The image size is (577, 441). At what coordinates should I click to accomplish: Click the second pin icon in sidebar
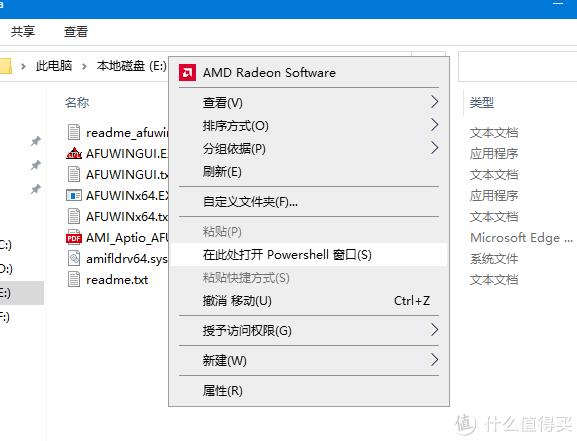click(x=36, y=165)
